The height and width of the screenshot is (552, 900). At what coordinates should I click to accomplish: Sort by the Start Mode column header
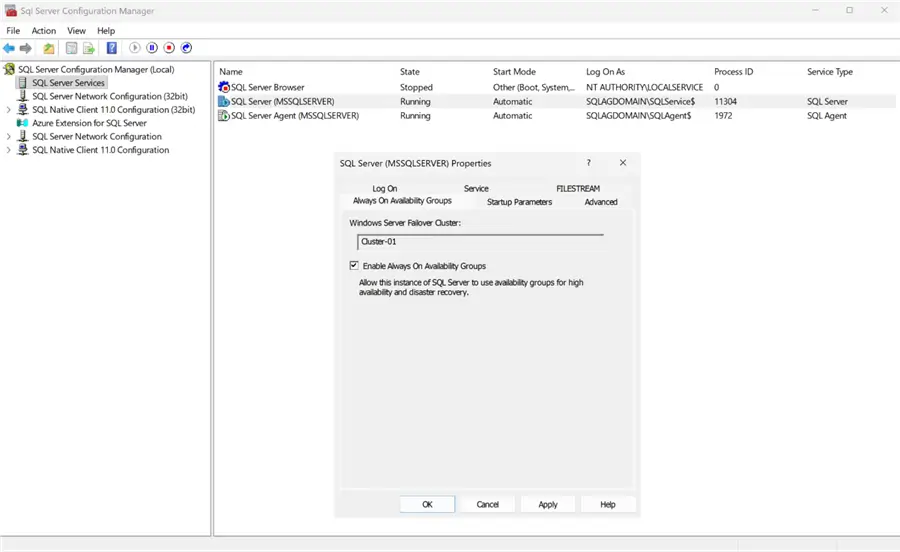514,72
